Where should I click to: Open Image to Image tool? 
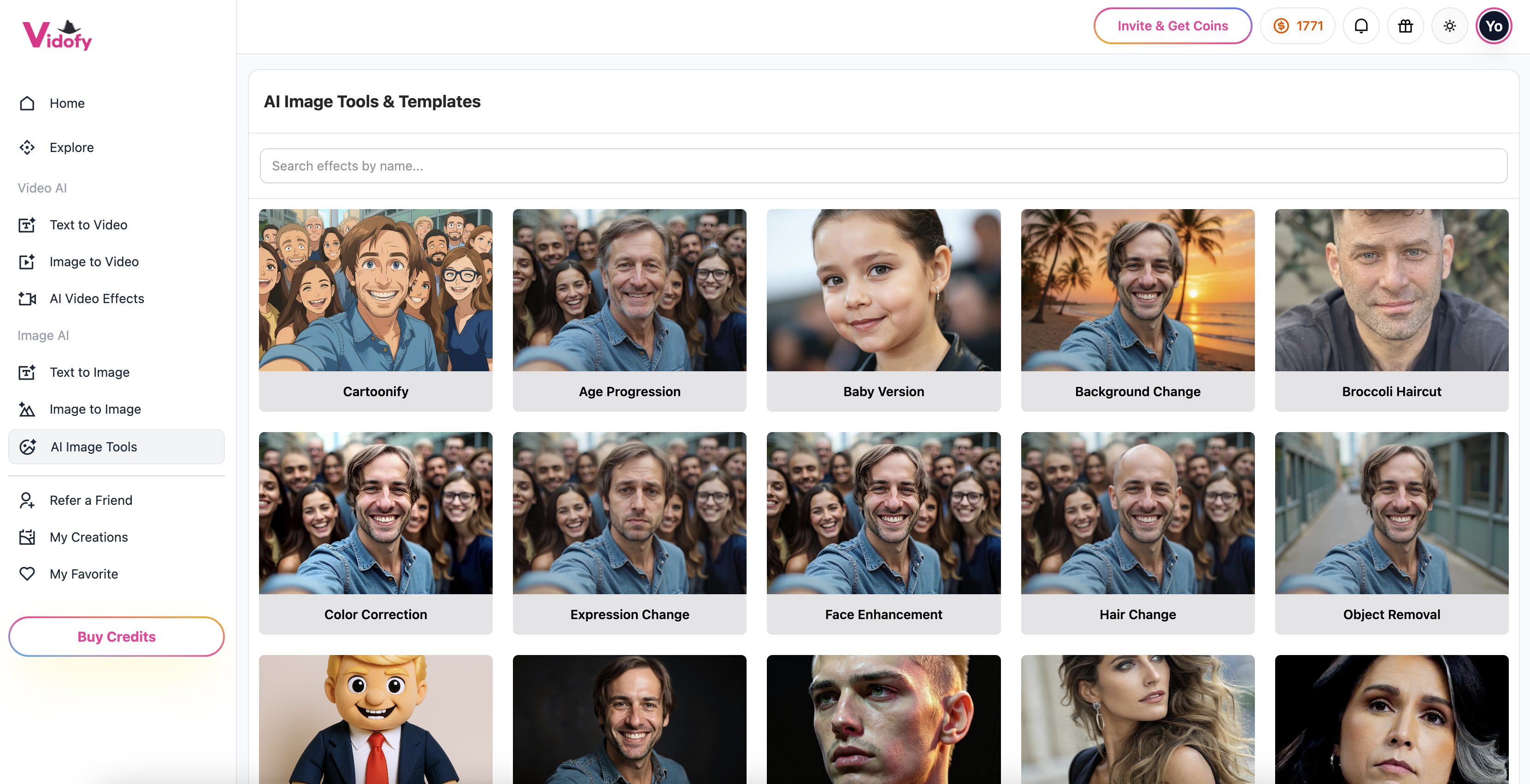coord(95,409)
